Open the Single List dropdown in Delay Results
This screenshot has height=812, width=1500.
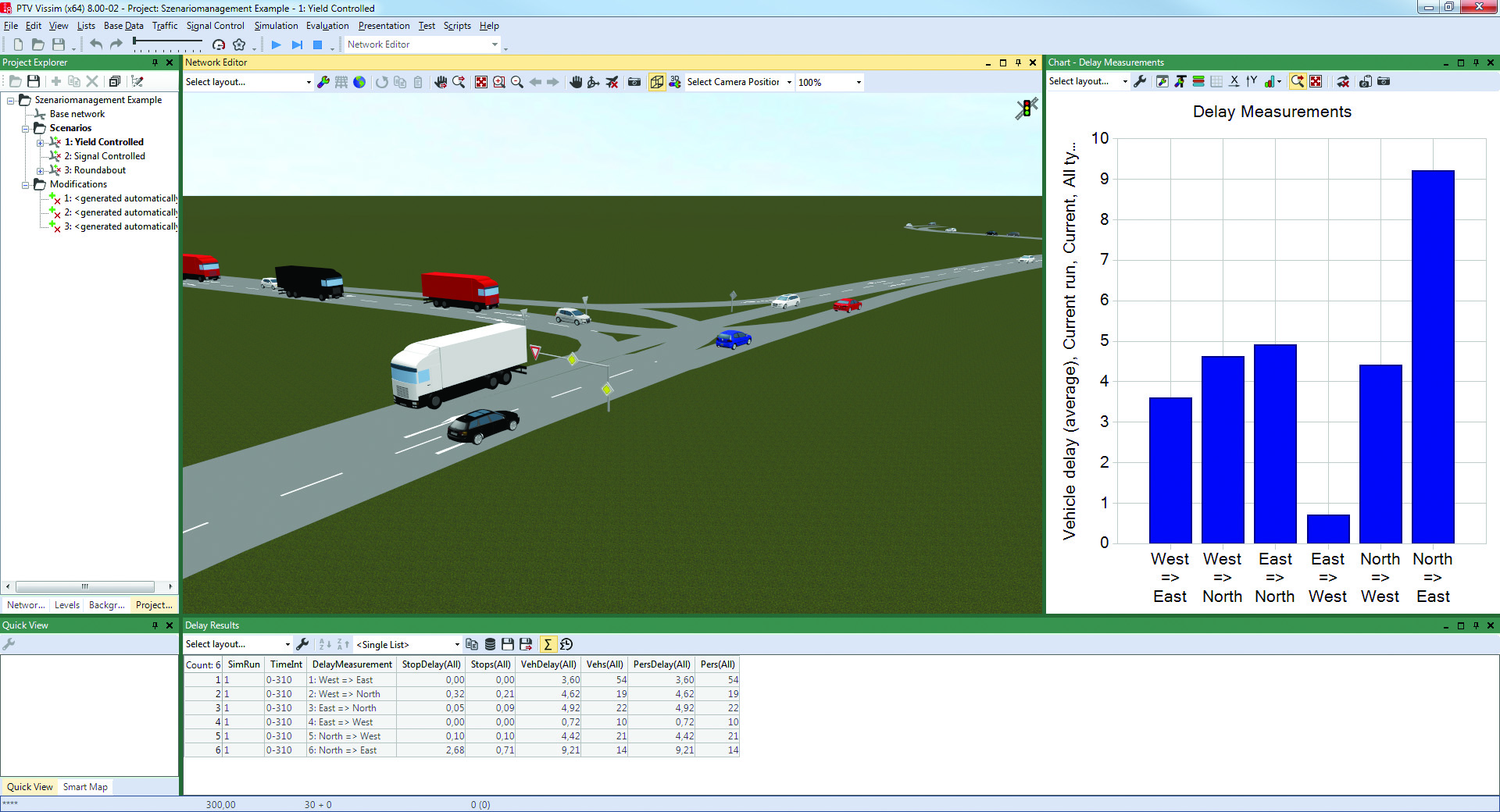click(x=456, y=644)
